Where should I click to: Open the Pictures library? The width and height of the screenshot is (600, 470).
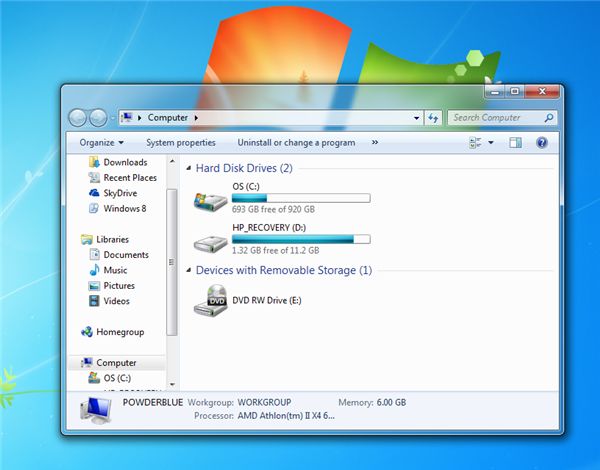(x=119, y=286)
